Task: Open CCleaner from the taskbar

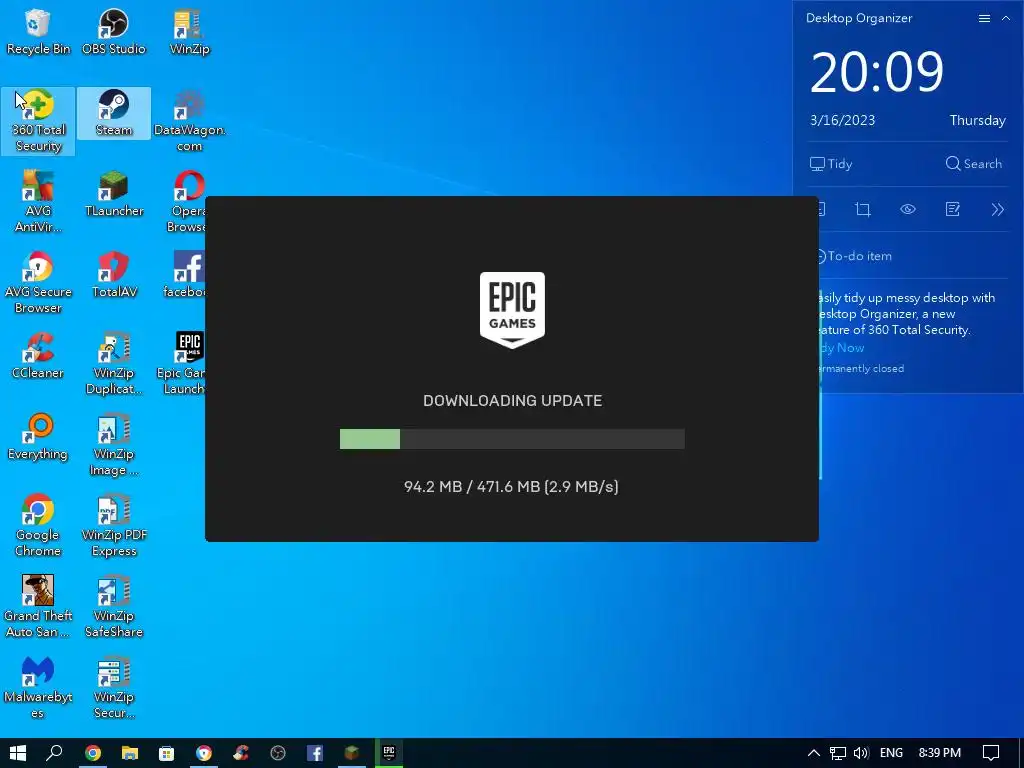Action: (241, 753)
